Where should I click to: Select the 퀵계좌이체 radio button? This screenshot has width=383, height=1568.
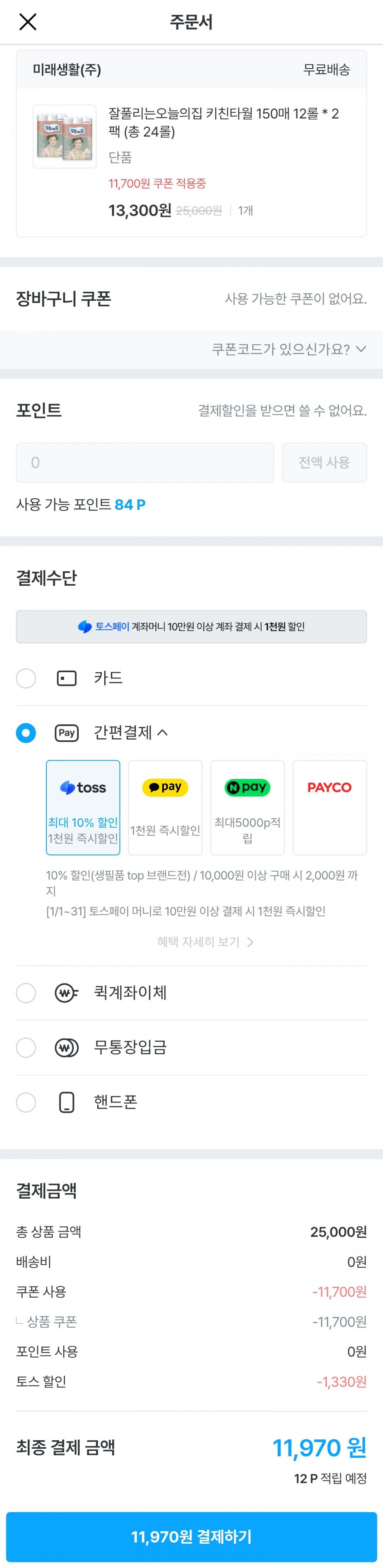coord(26,993)
